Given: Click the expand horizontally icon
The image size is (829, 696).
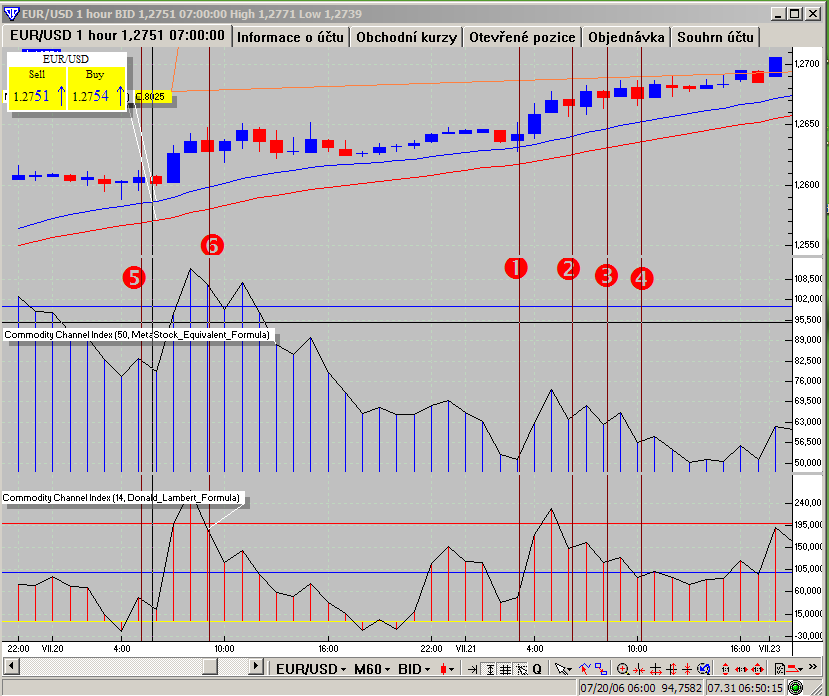Looking at the screenshot, I should point(656,669).
